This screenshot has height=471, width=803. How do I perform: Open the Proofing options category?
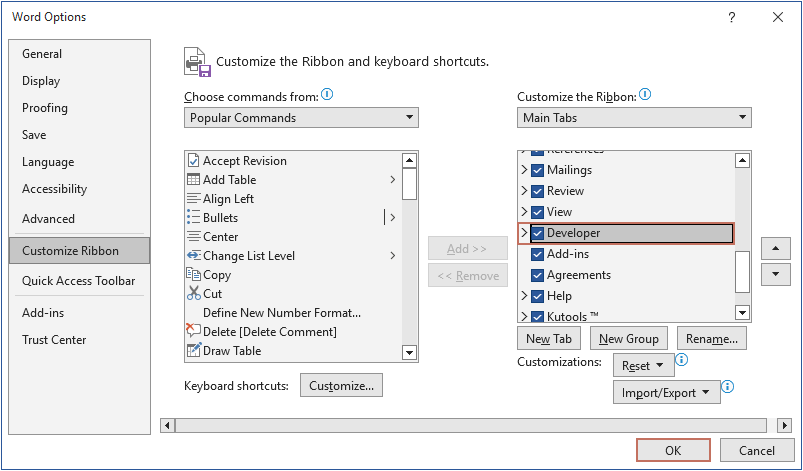click(45, 108)
